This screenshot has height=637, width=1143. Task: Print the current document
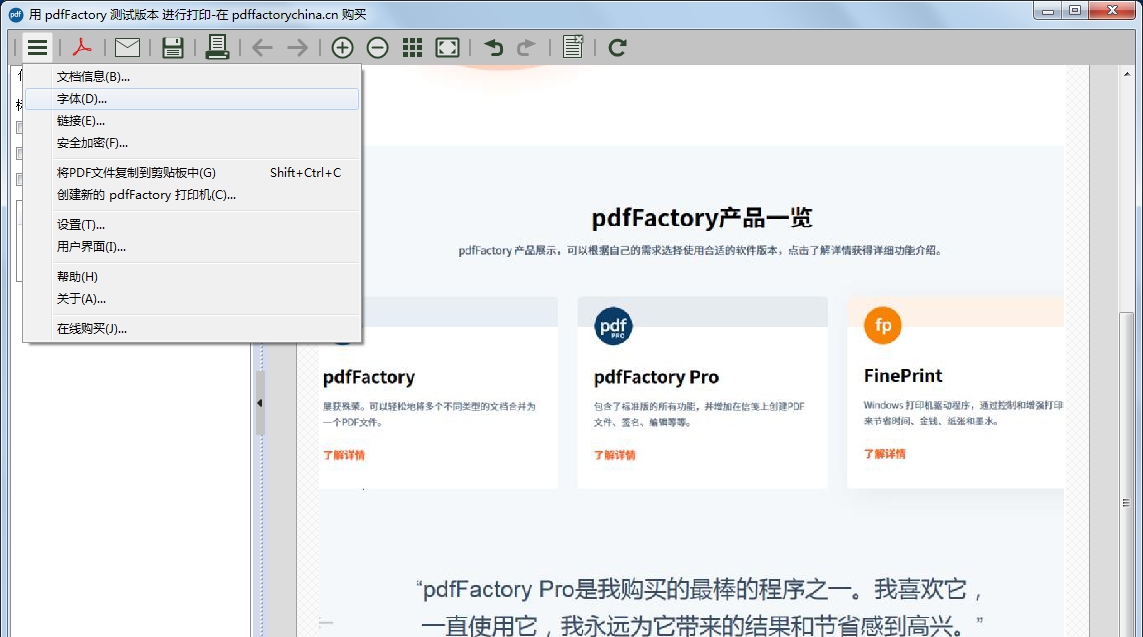(217, 47)
